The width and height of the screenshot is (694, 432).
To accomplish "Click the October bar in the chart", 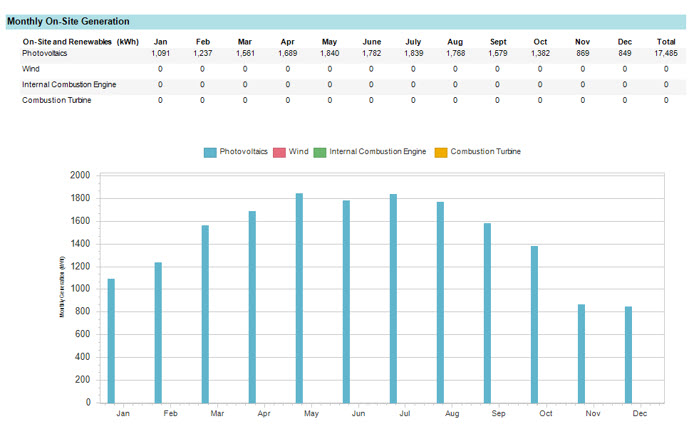I will 534,324.
